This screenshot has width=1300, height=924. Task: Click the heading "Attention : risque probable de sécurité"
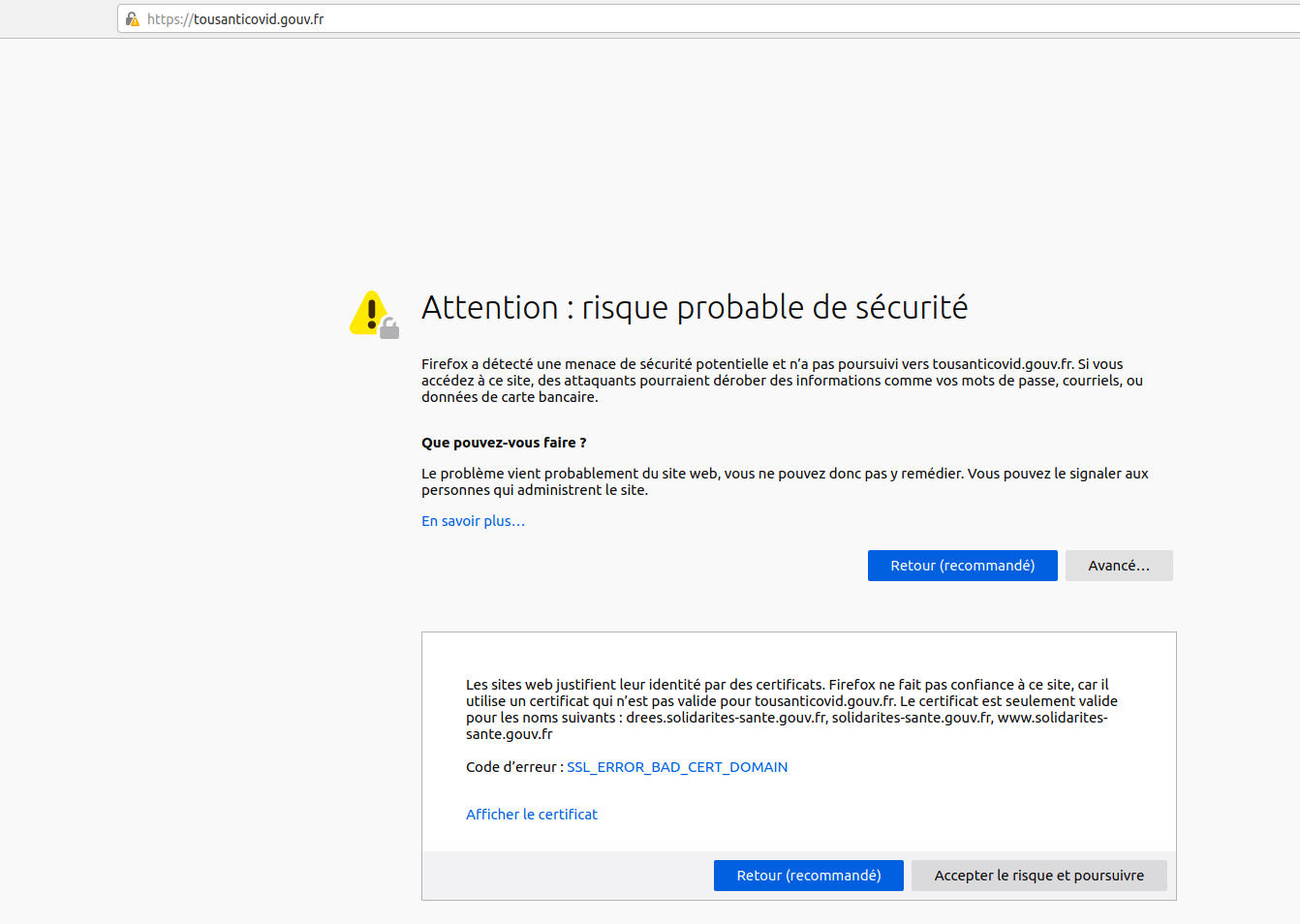pyautogui.click(x=695, y=307)
